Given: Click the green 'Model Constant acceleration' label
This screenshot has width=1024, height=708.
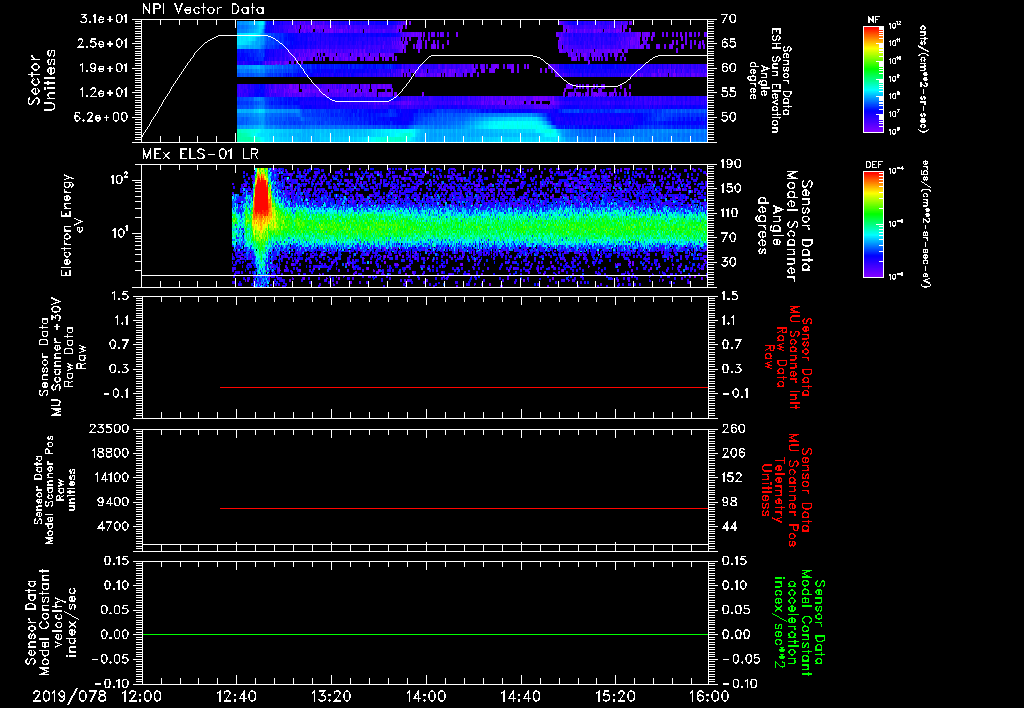Looking at the screenshot, I should coord(799,624).
